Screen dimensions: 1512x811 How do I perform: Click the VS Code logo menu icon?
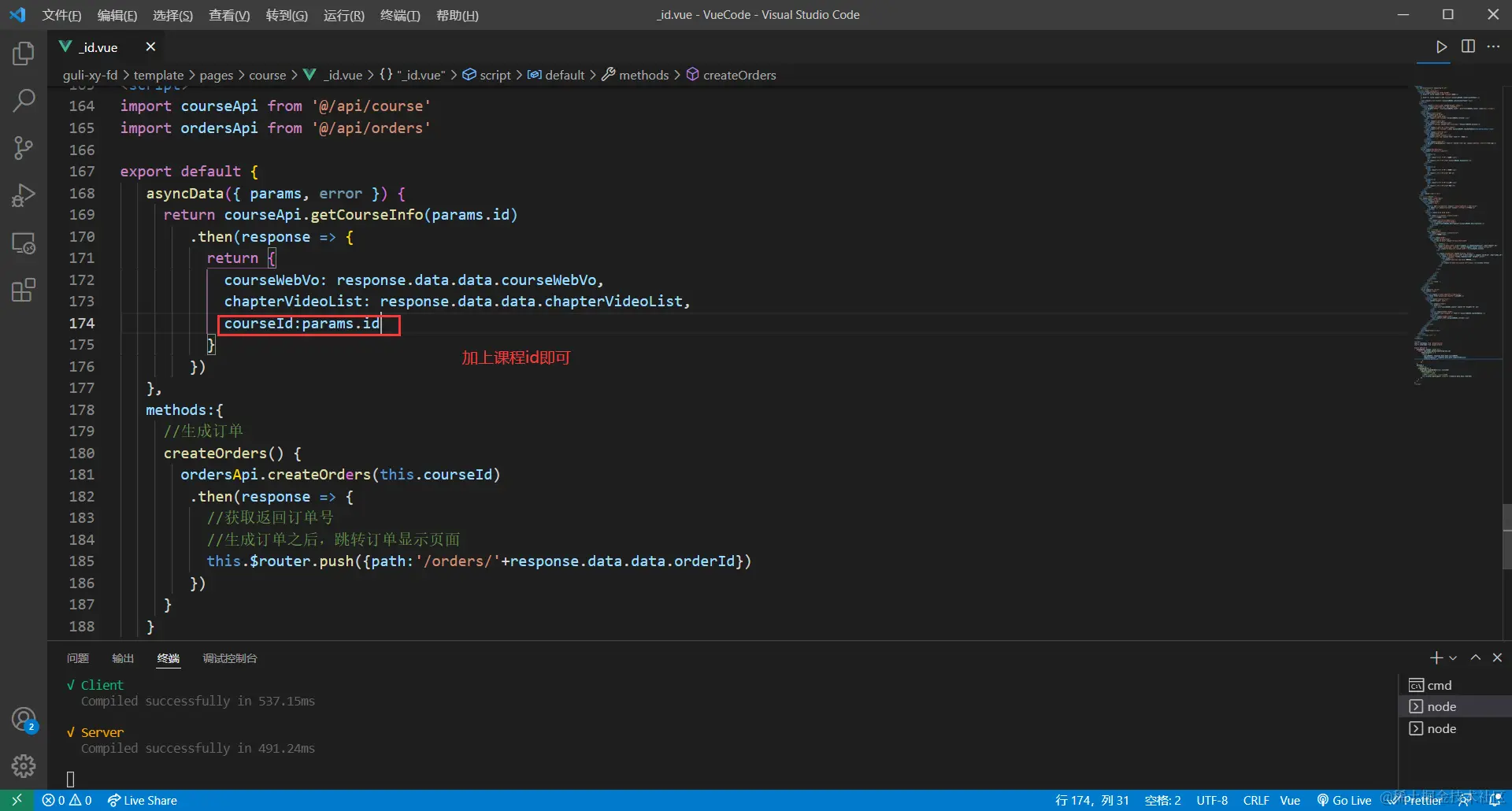17,15
